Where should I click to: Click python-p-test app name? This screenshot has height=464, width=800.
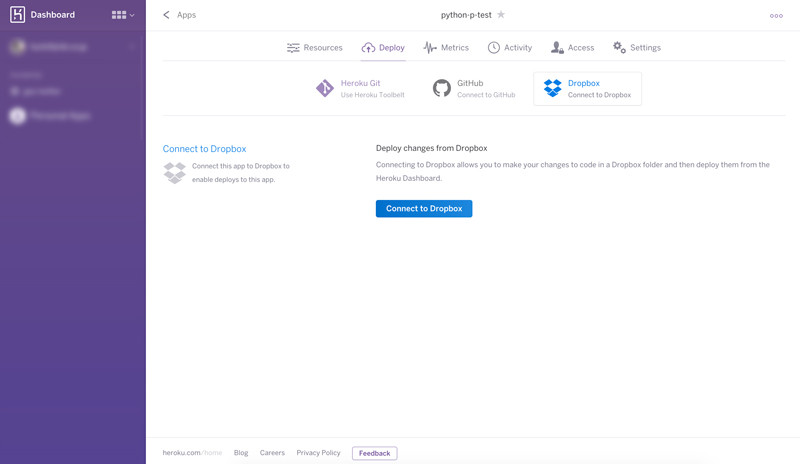coord(466,15)
